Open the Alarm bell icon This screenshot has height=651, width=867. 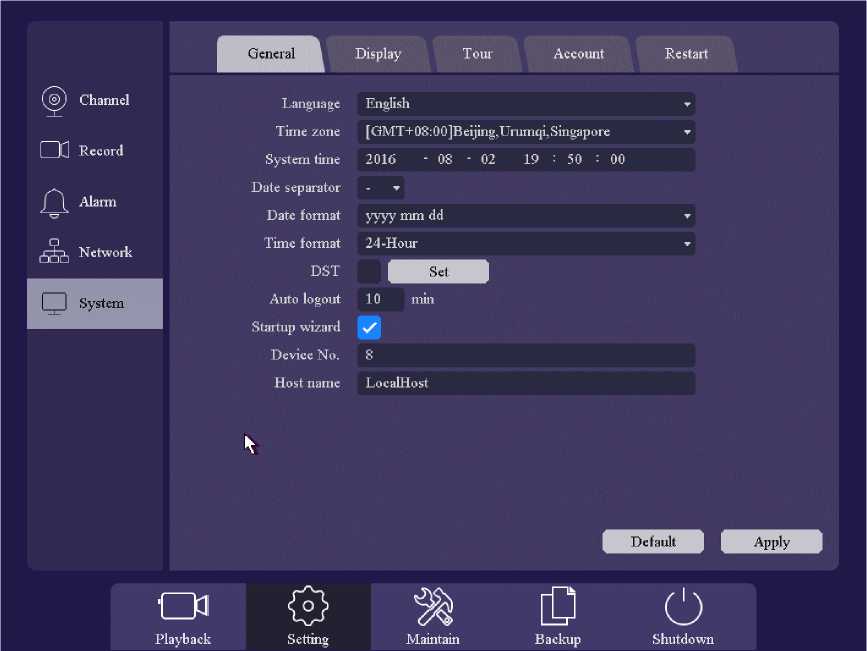pos(54,201)
